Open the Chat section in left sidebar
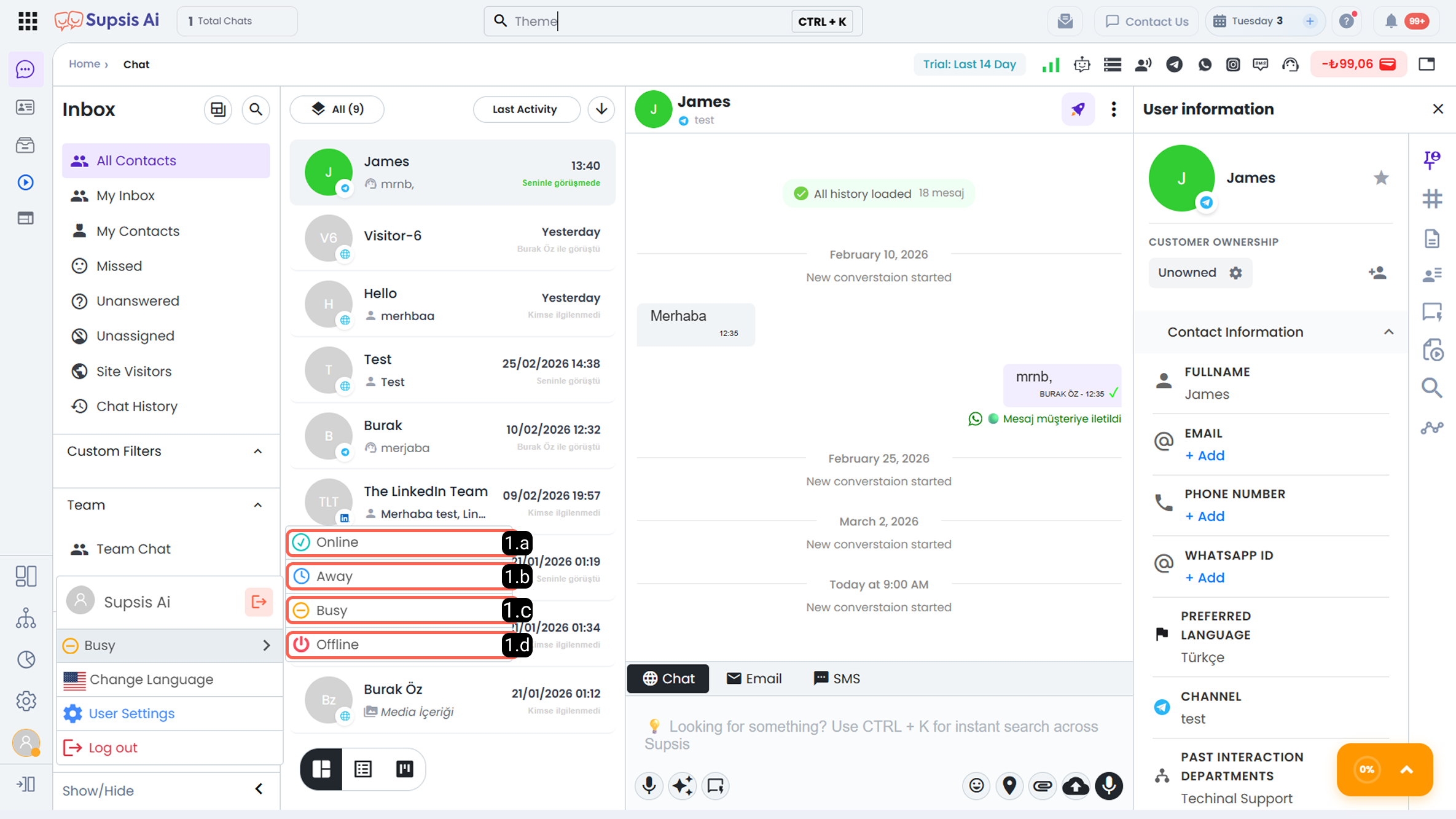 (x=25, y=69)
